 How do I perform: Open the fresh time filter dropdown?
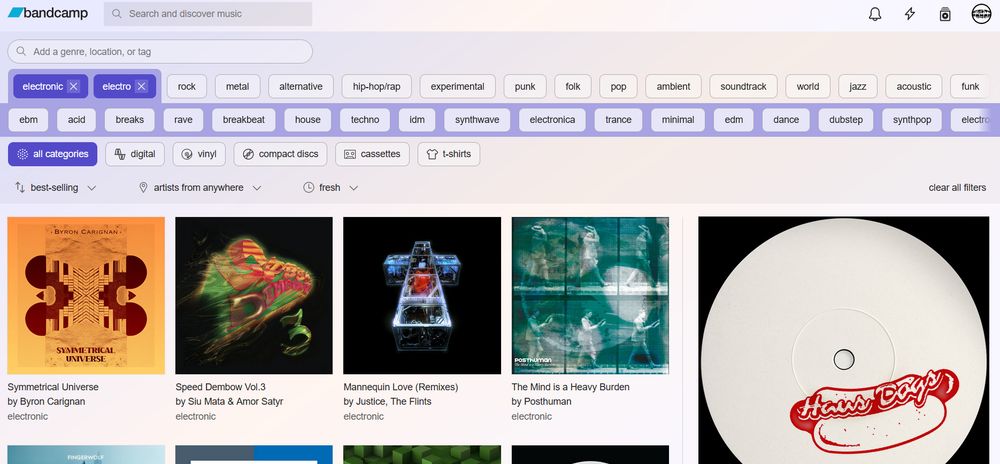(330, 187)
